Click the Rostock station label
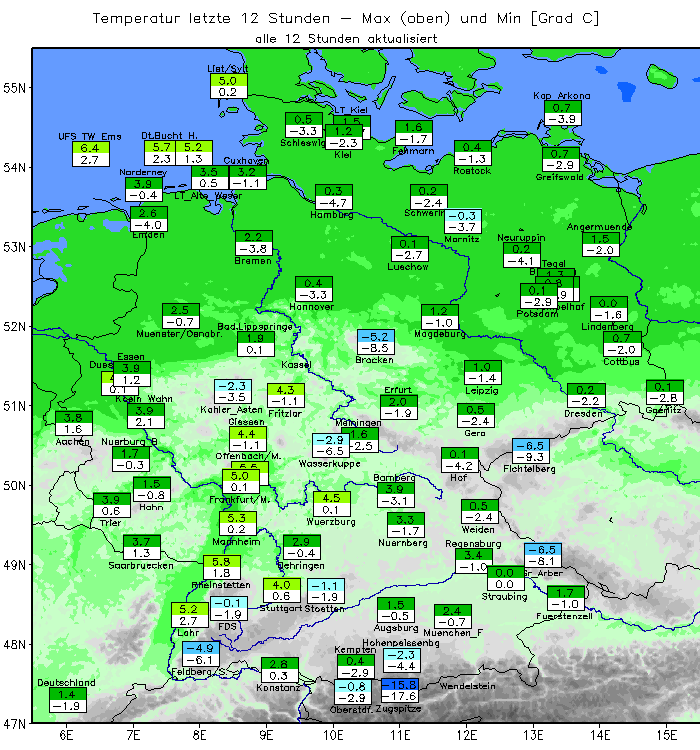The width and height of the screenshot is (700, 750). 472,171
